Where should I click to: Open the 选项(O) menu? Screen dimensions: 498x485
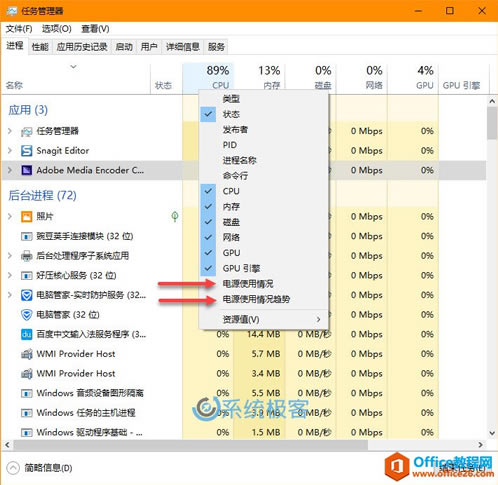[x=56, y=29]
